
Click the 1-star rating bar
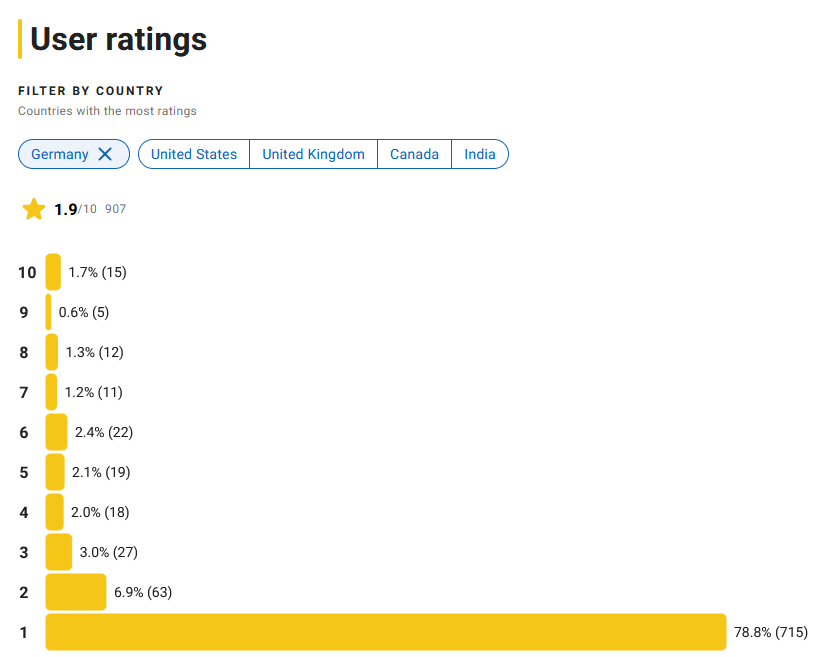click(385, 632)
